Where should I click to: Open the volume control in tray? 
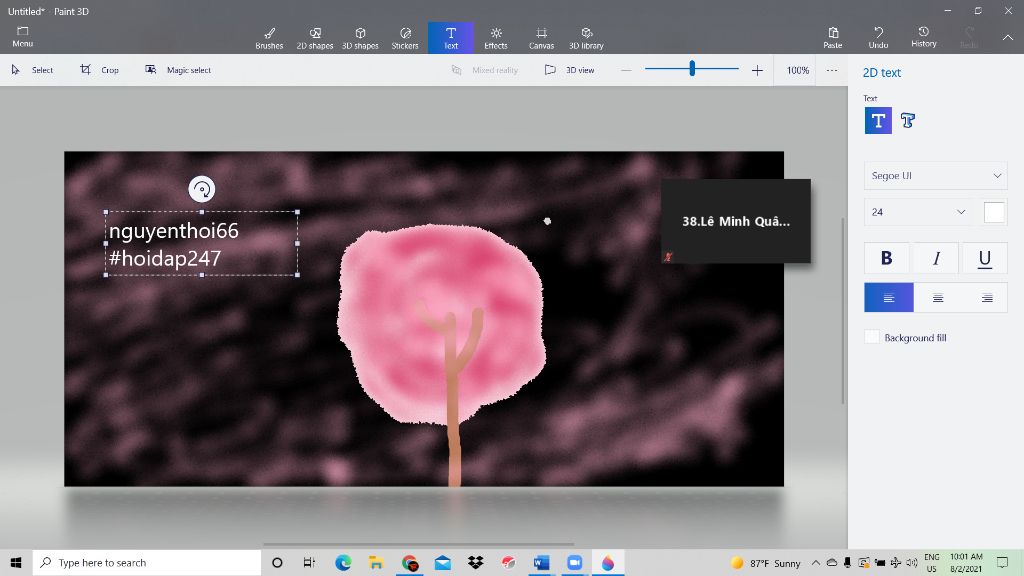tap(912, 562)
